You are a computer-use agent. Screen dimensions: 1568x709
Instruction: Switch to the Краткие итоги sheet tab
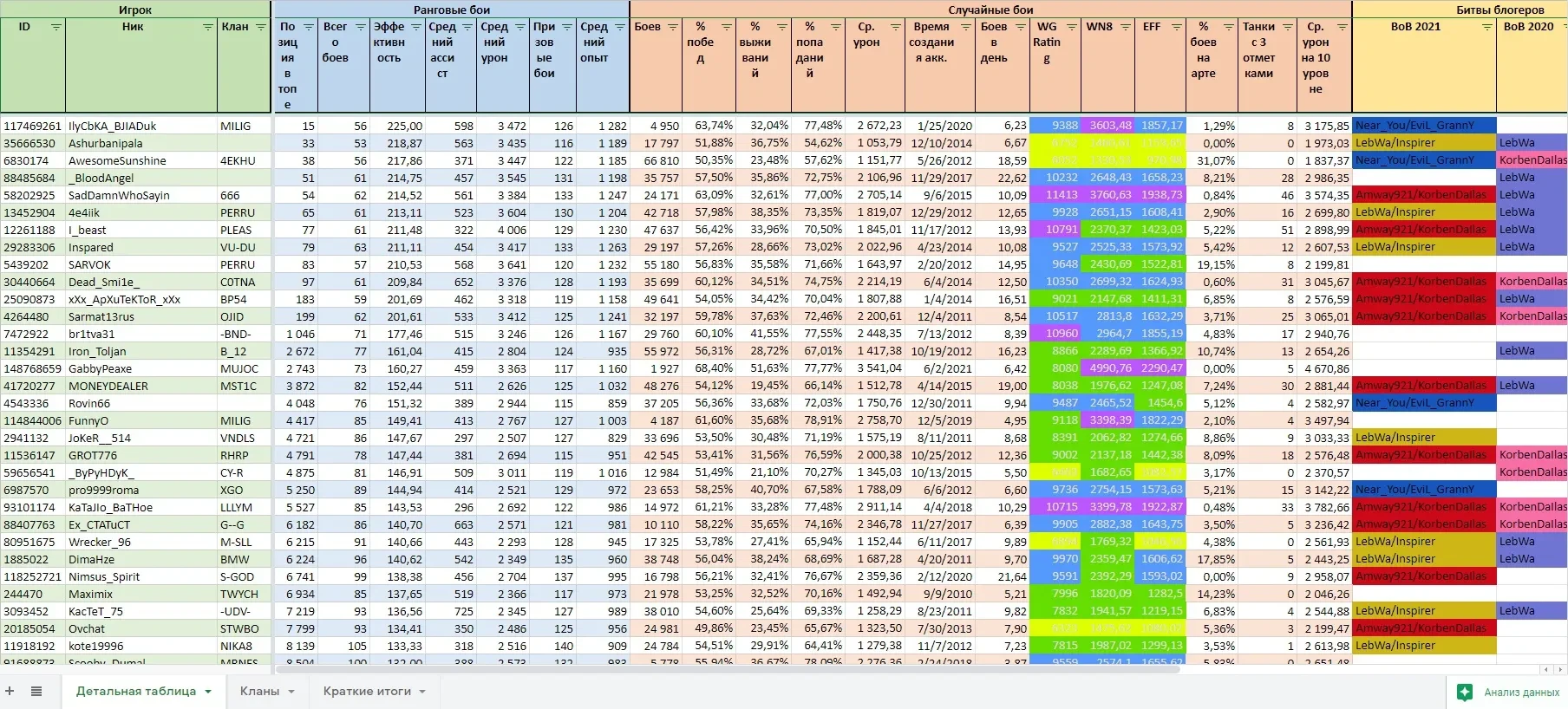click(367, 691)
